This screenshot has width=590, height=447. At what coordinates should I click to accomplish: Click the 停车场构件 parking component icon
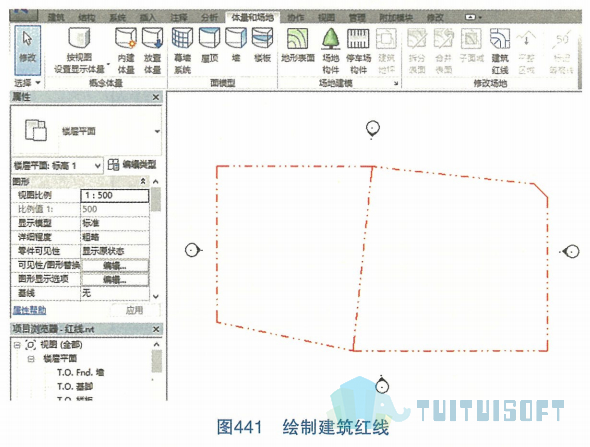pos(358,39)
